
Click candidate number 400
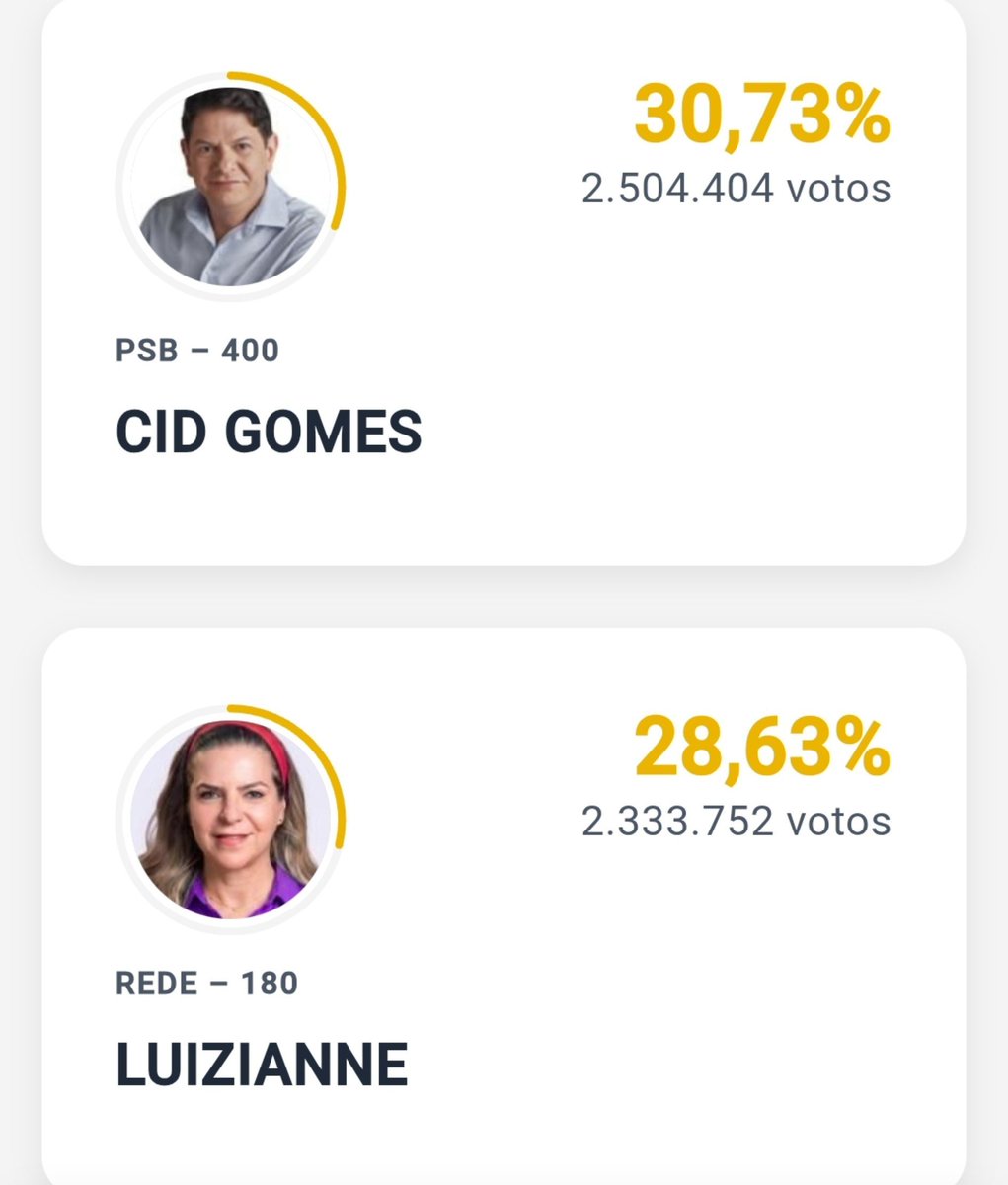coord(250,351)
